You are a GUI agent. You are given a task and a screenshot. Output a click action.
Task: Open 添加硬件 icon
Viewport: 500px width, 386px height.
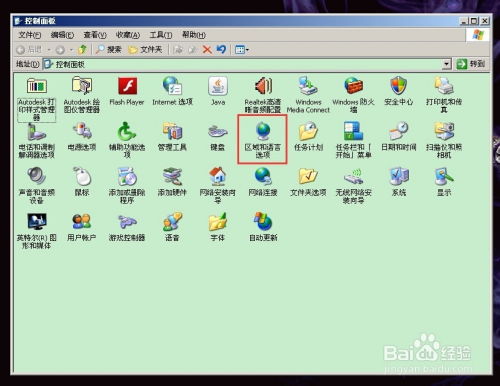tap(172, 176)
